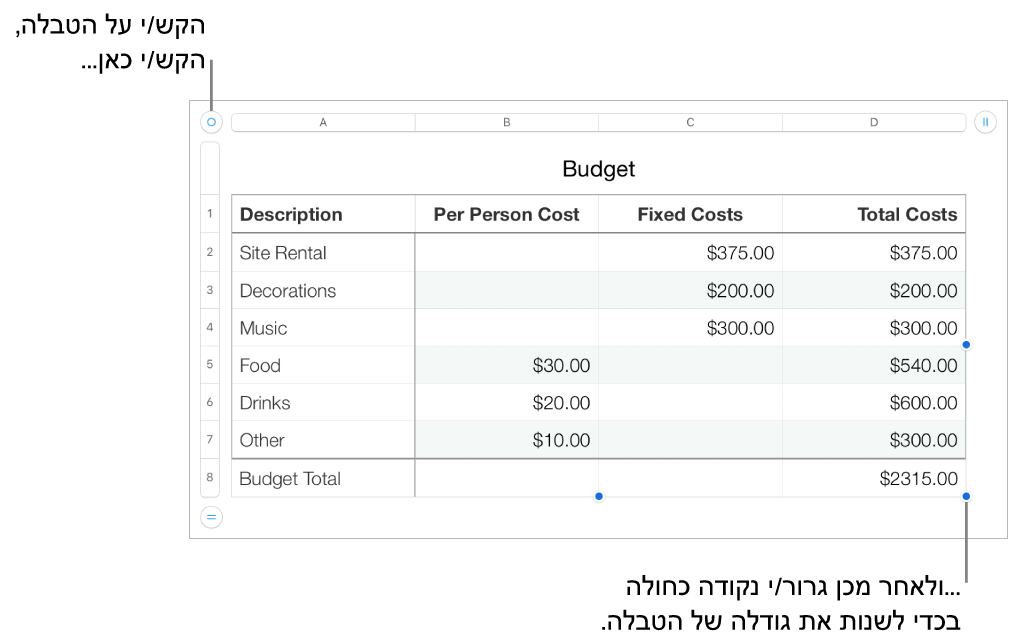
Task: Select the Budget Total cell
Action: tap(323, 478)
